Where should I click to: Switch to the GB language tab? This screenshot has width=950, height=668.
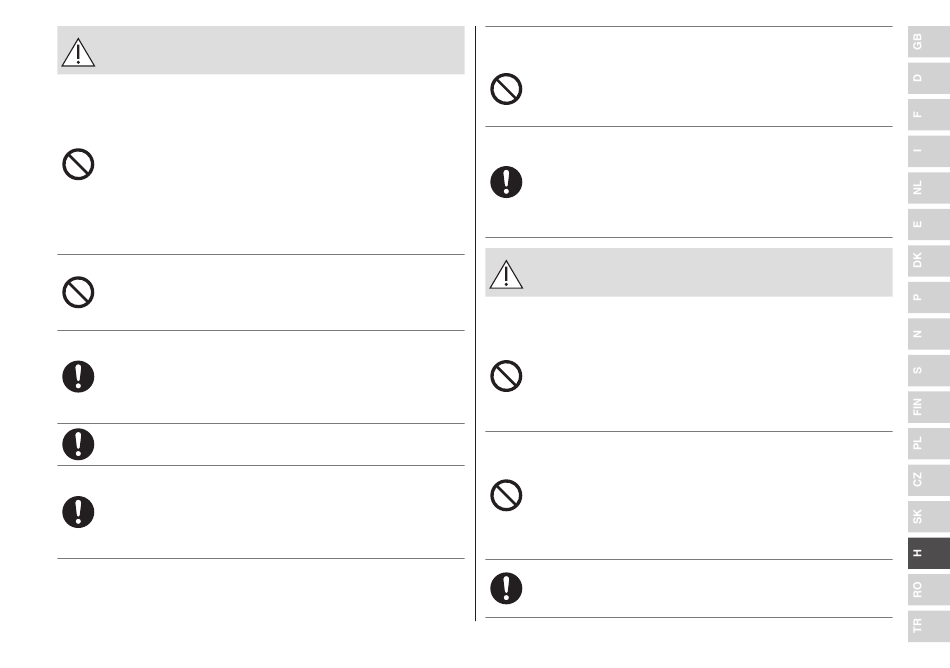[x=928, y=41]
